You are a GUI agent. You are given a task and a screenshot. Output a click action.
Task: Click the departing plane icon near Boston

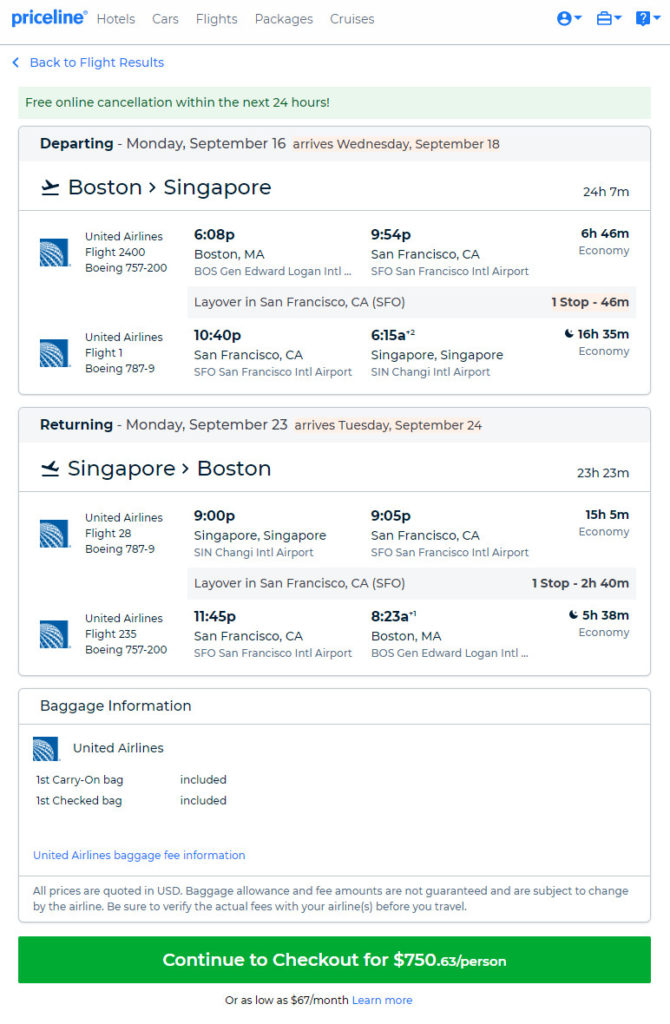point(50,188)
